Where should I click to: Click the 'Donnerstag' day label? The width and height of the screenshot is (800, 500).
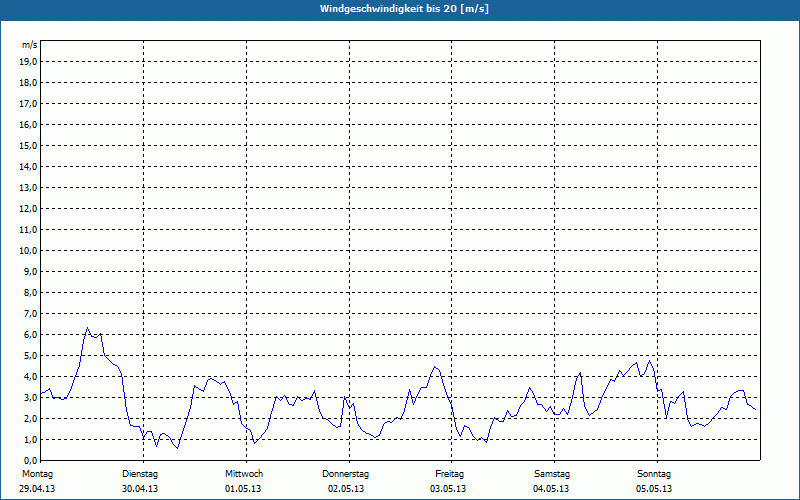(x=345, y=474)
